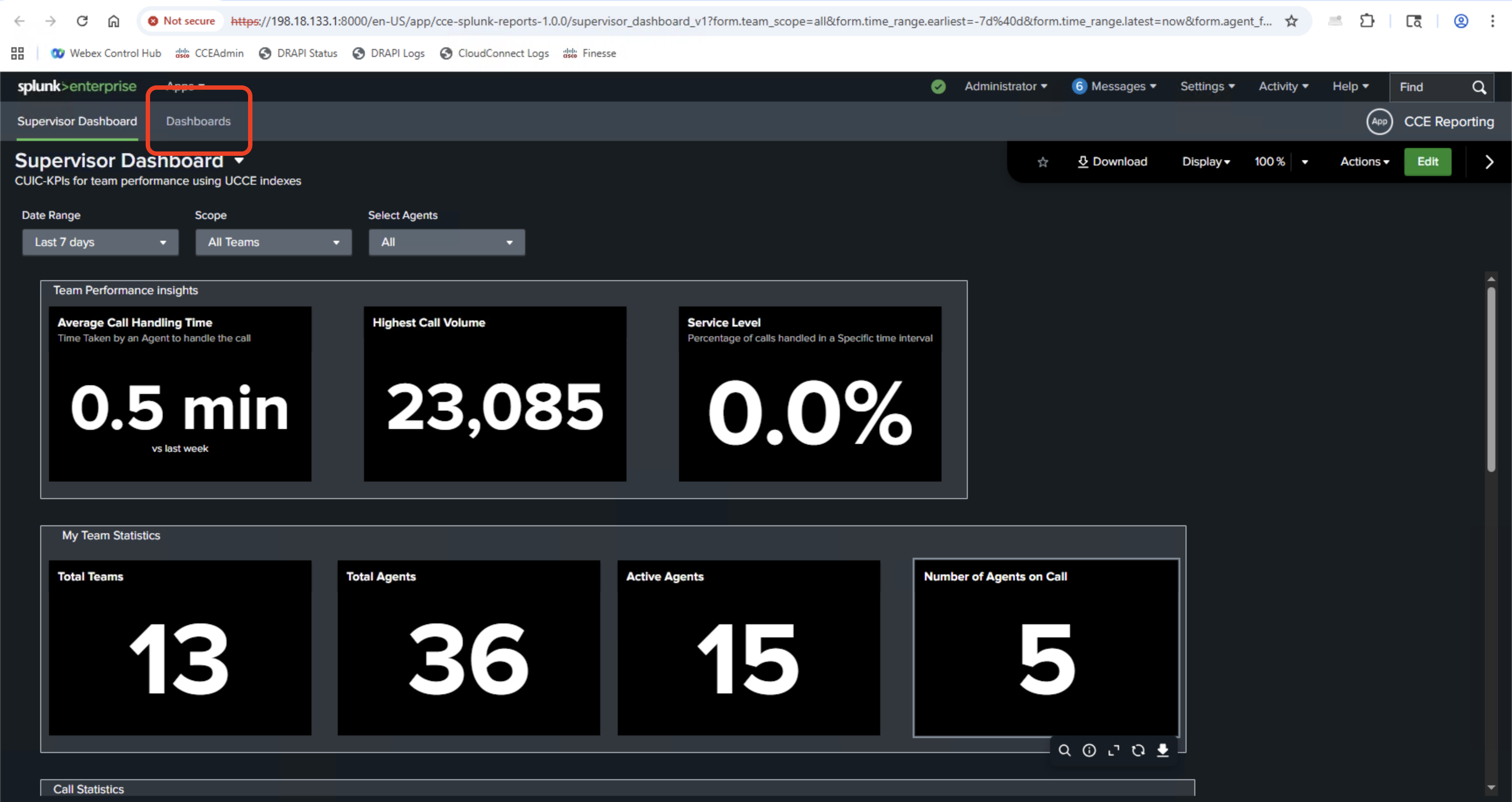Open the Display dropdown
The image size is (1512, 802).
pyautogui.click(x=1206, y=162)
